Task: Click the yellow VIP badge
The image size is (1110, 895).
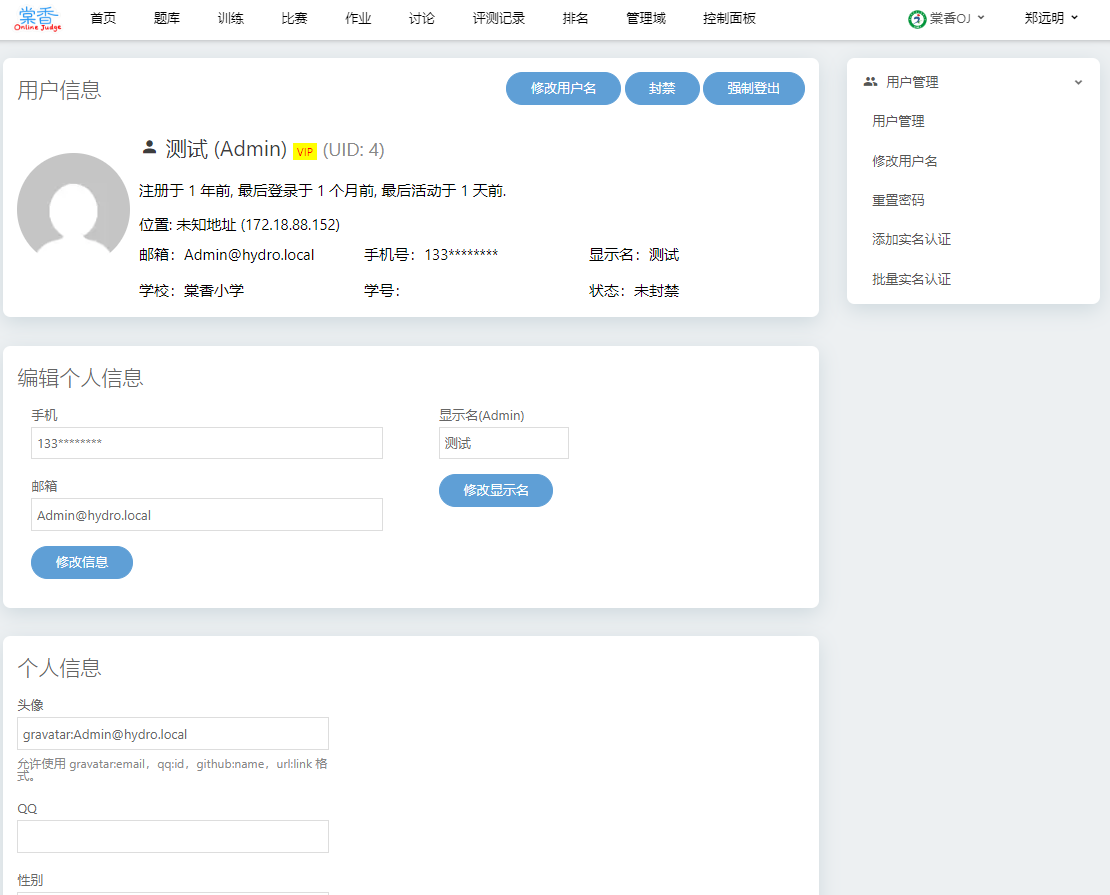Action: click(x=305, y=151)
